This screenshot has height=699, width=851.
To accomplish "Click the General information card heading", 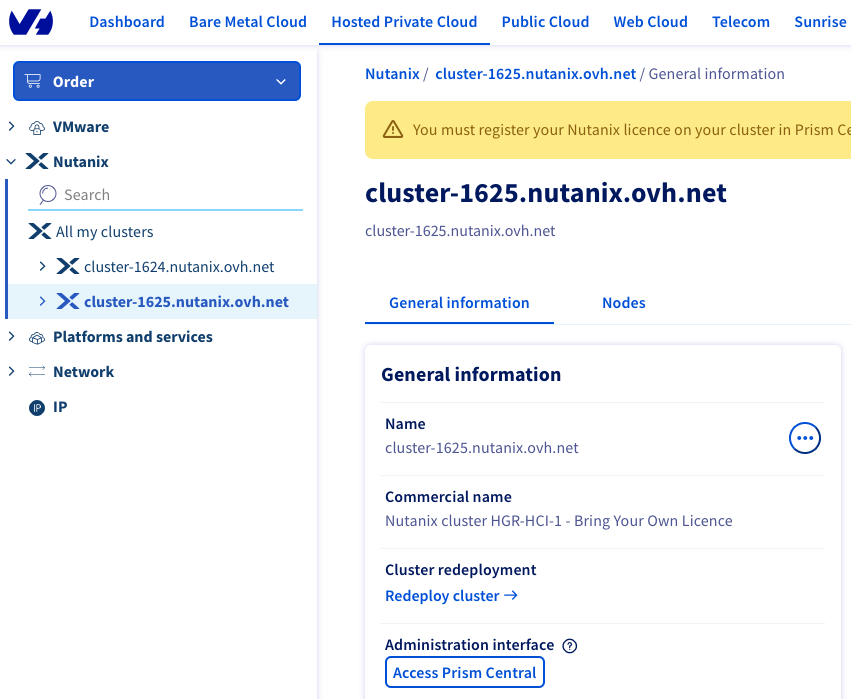I will click(471, 374).
